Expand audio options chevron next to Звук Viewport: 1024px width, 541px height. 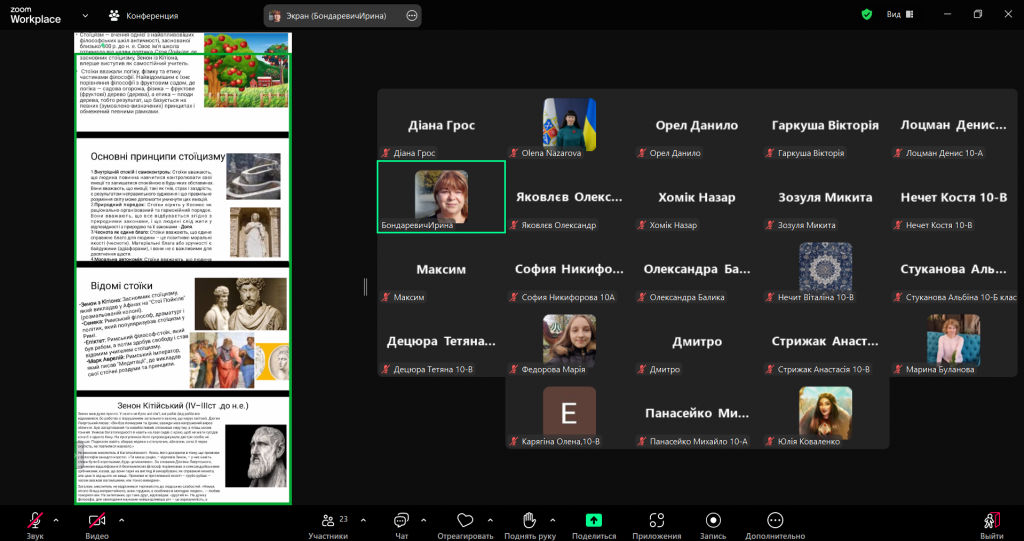click(56, 520)
